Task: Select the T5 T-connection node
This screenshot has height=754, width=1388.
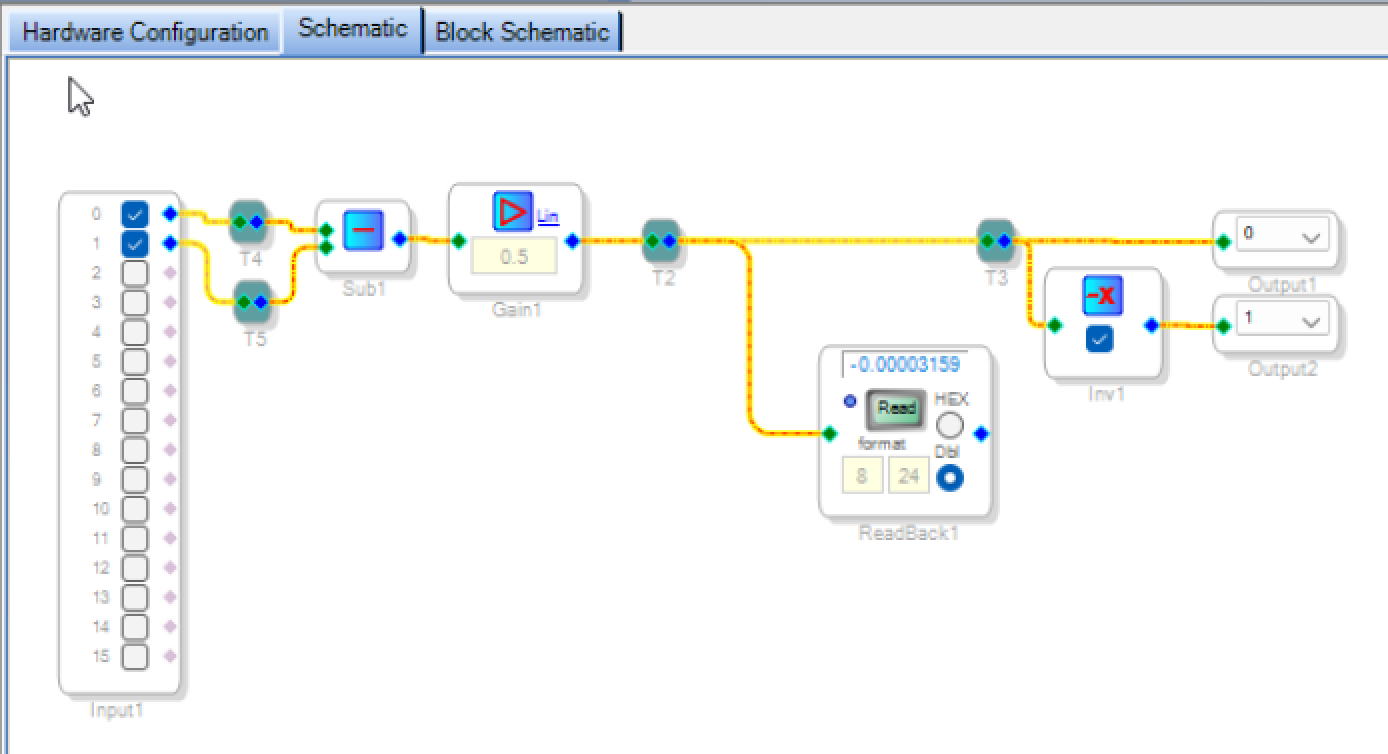Action: tap(252, 301)
